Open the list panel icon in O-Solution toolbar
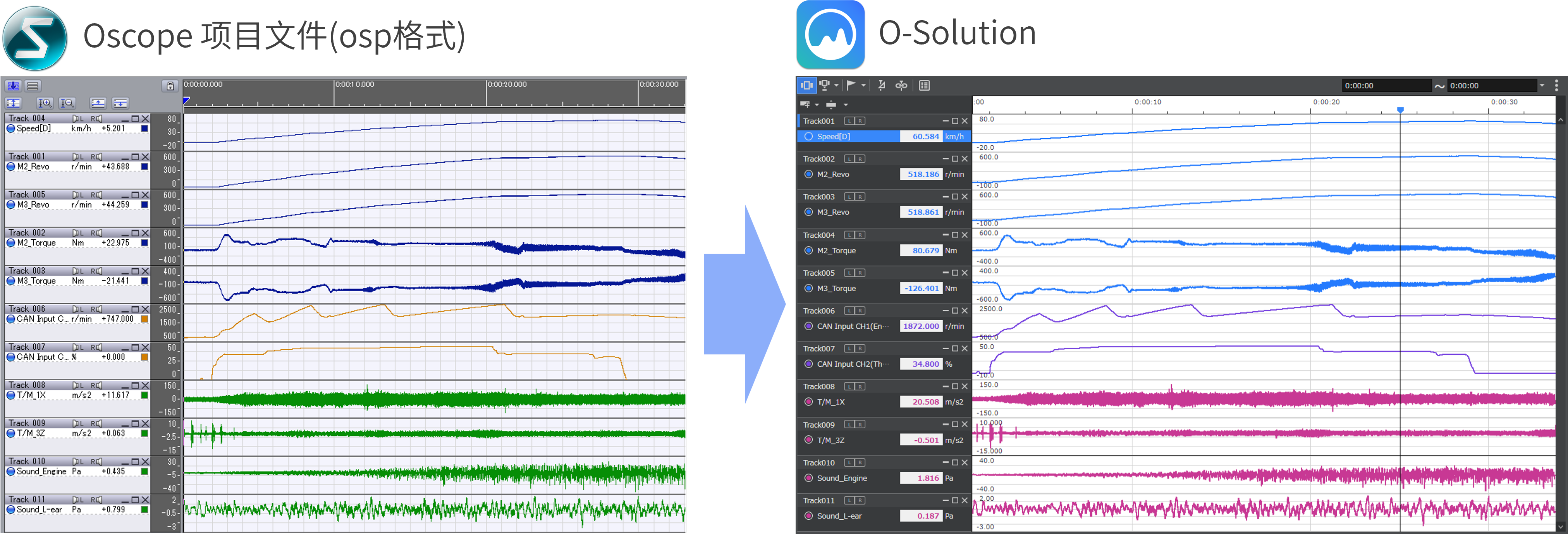Image resolution: width=1568 pixels, height=534 pixels. pyautogui.click(x=924, y=85)
